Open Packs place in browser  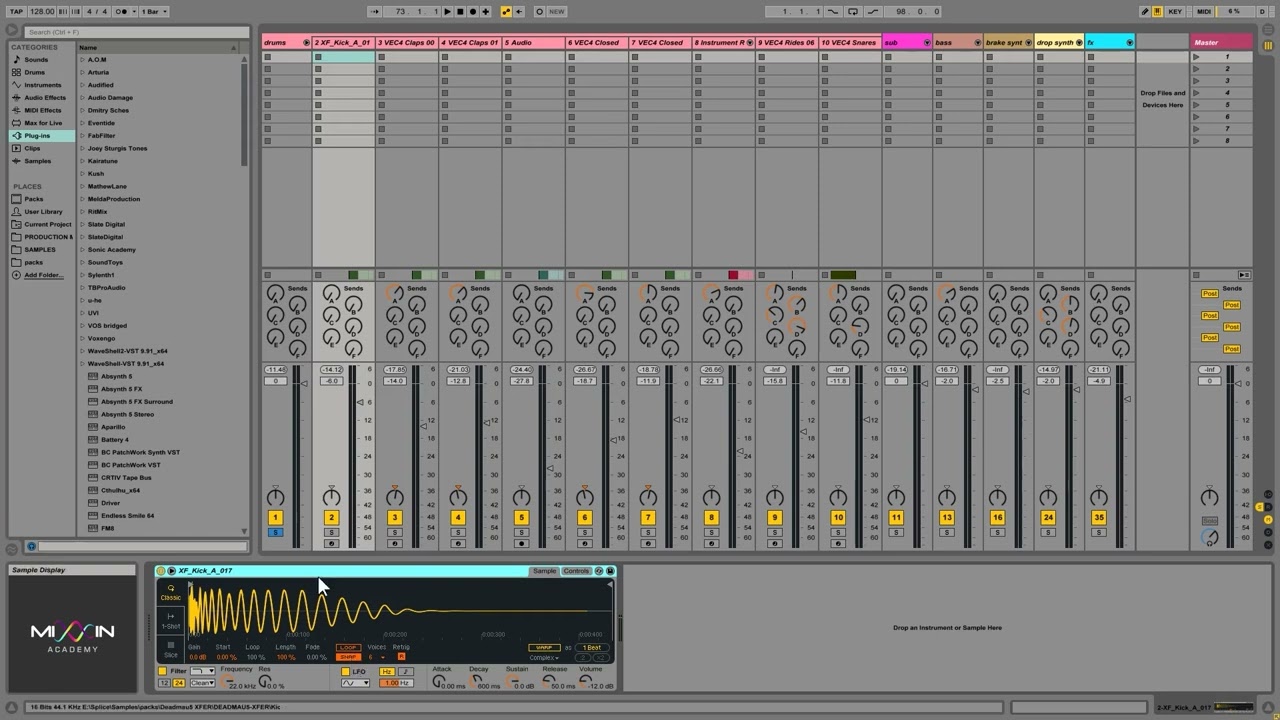(x=34, y=199)
